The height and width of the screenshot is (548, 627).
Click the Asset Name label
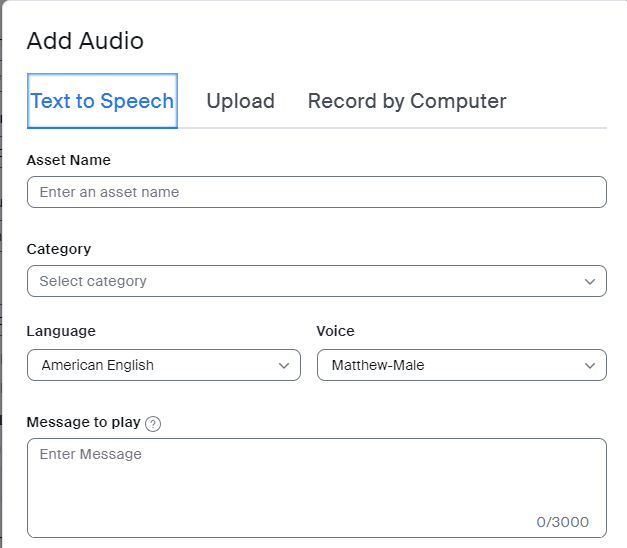68,160
